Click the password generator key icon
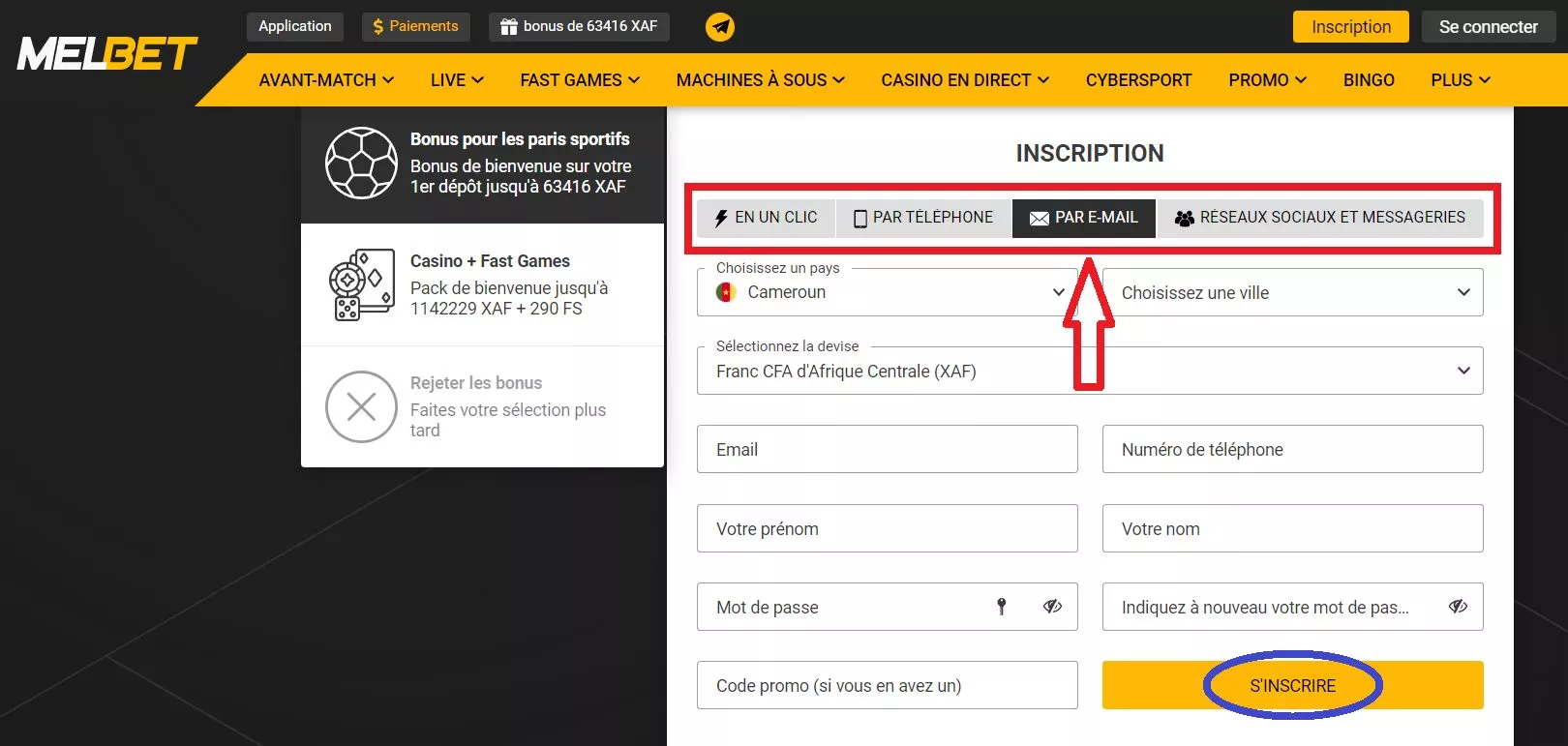The image size is (1568, 746). tap(1002, 607)
